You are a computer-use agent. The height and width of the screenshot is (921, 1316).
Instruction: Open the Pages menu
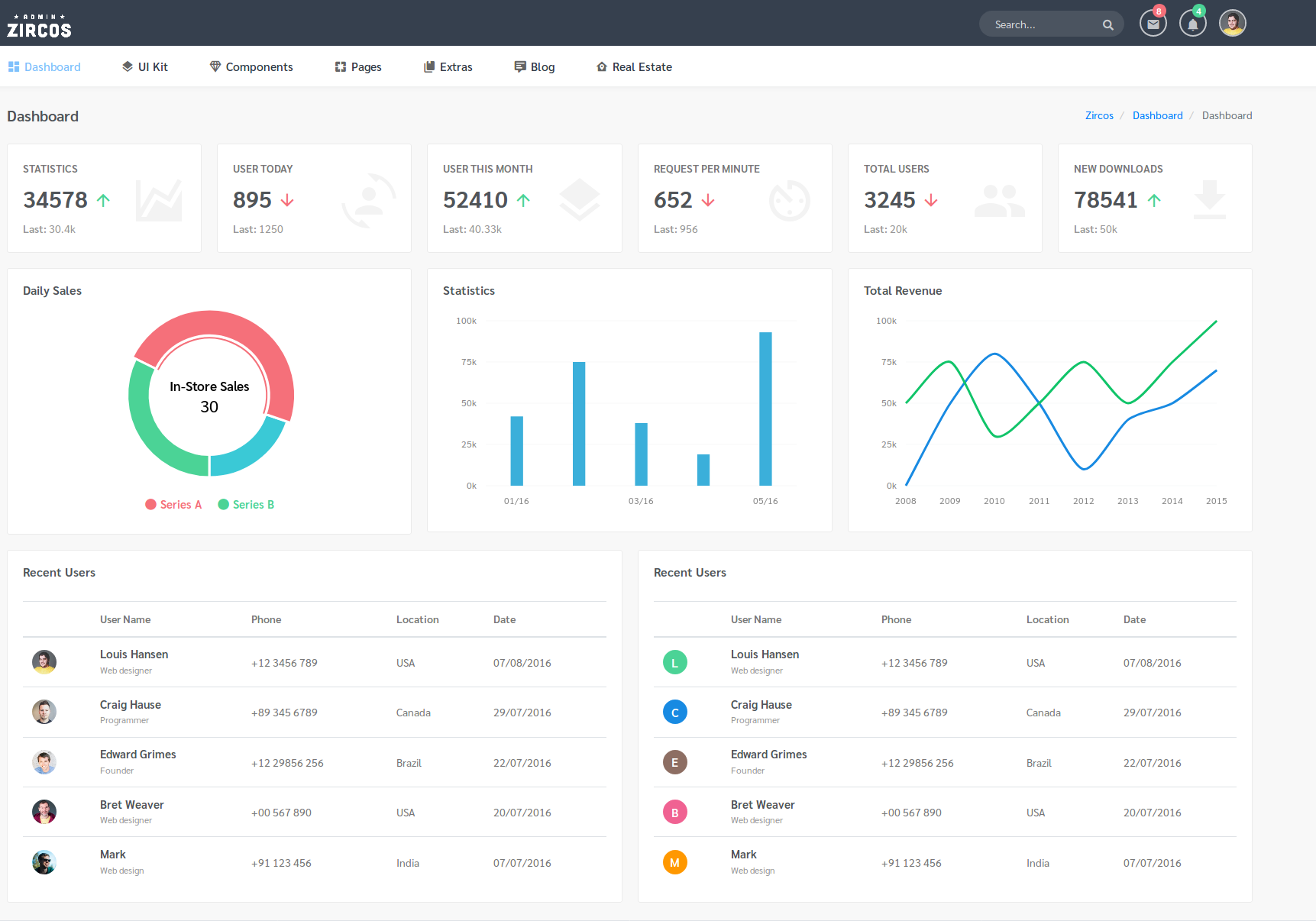point(358,67)
